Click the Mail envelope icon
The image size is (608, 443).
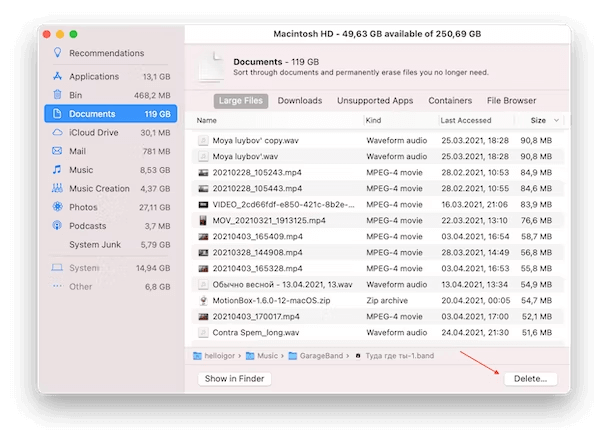tap(57, 151)
